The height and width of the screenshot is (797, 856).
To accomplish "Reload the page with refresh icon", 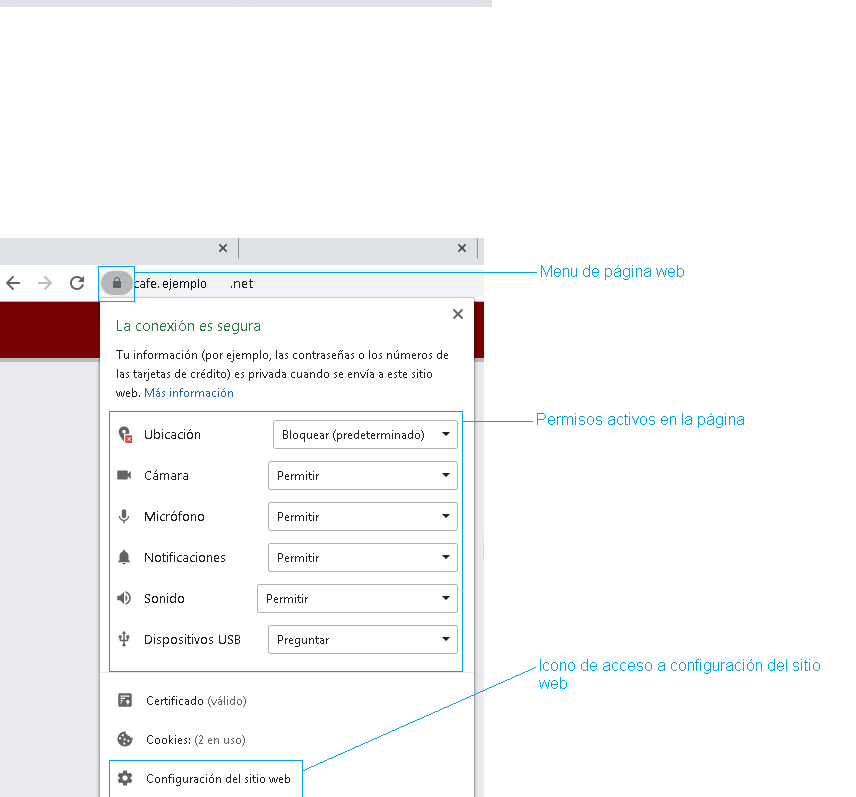I will pyautogui.click(x=77, y=283).
